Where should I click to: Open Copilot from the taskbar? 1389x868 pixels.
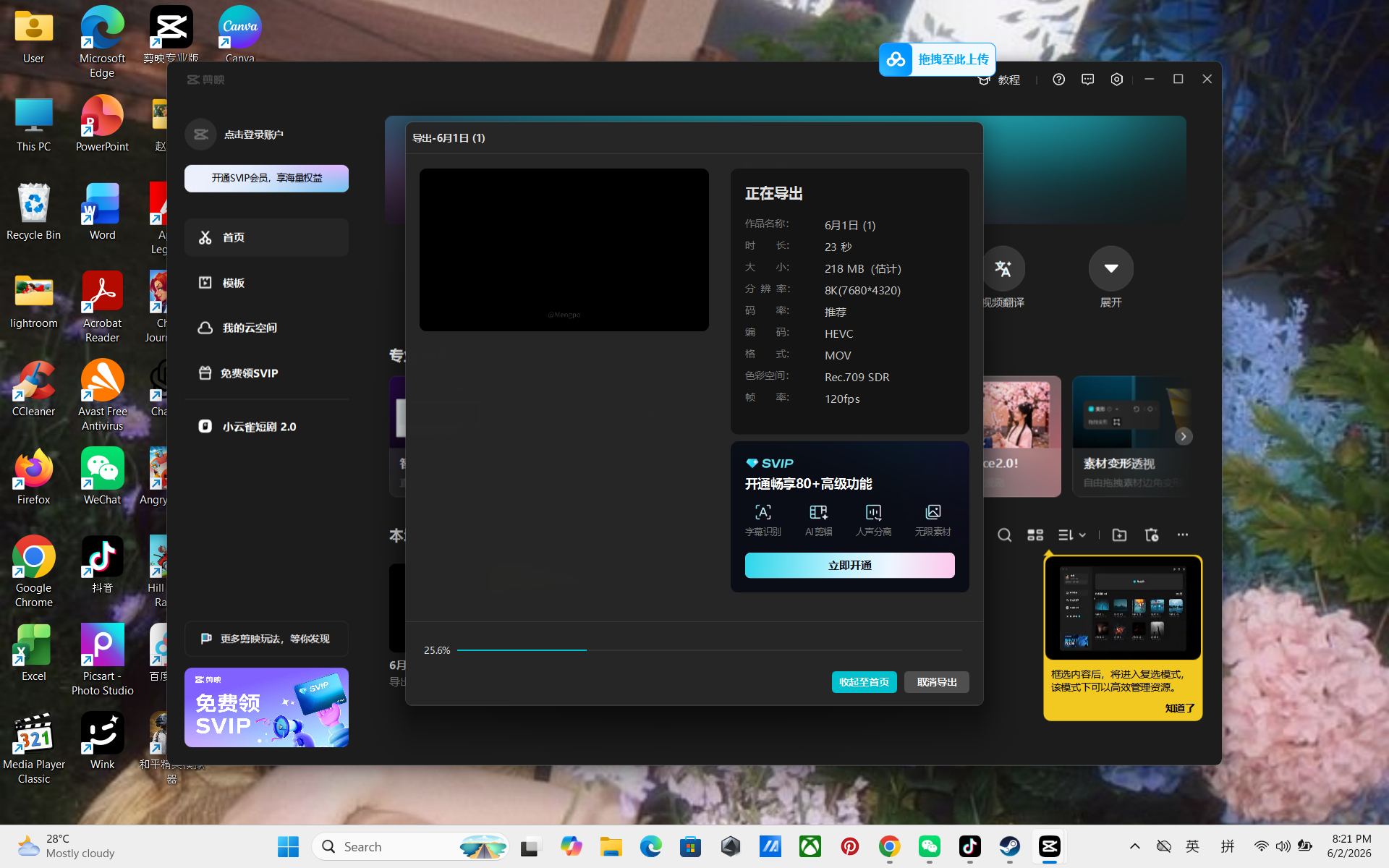tap(571, 846)
